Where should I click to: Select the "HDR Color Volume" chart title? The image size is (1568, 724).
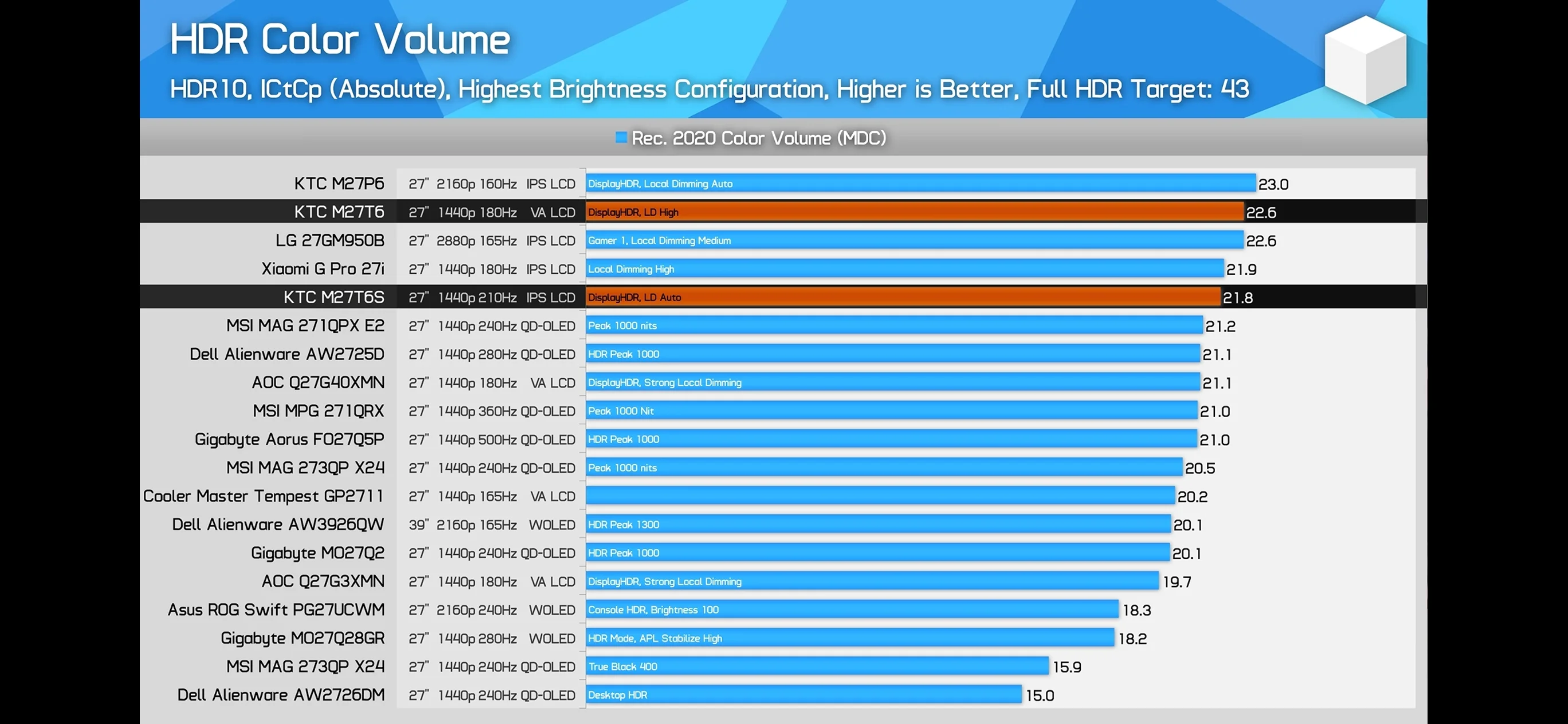pyautogui.click(x=340, y=40)
